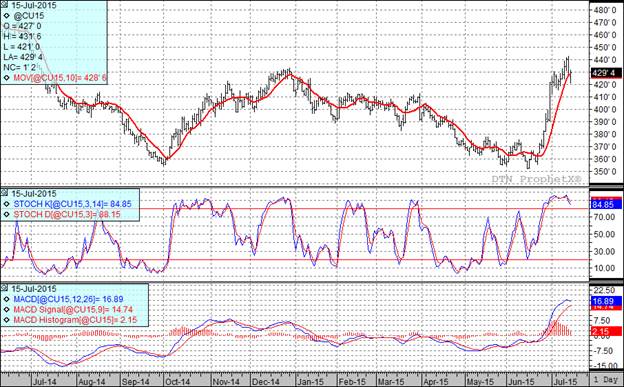
Task: Click the Dec-14 time axis label
Action: pos(267,381)
